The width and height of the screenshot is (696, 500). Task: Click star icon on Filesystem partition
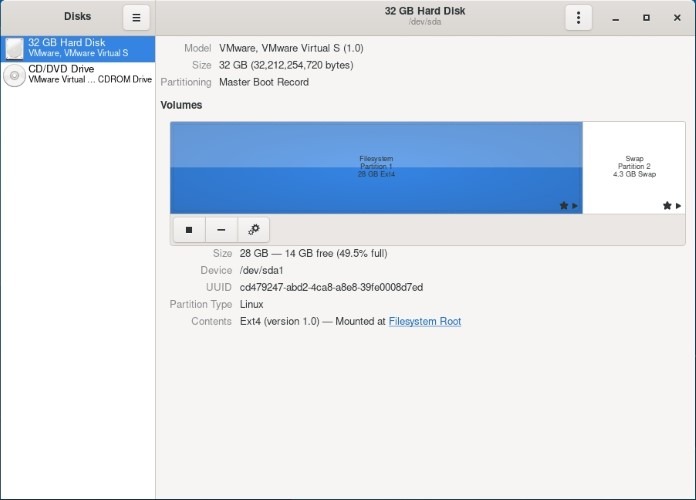pyautogui.click(x=563, y=205)
